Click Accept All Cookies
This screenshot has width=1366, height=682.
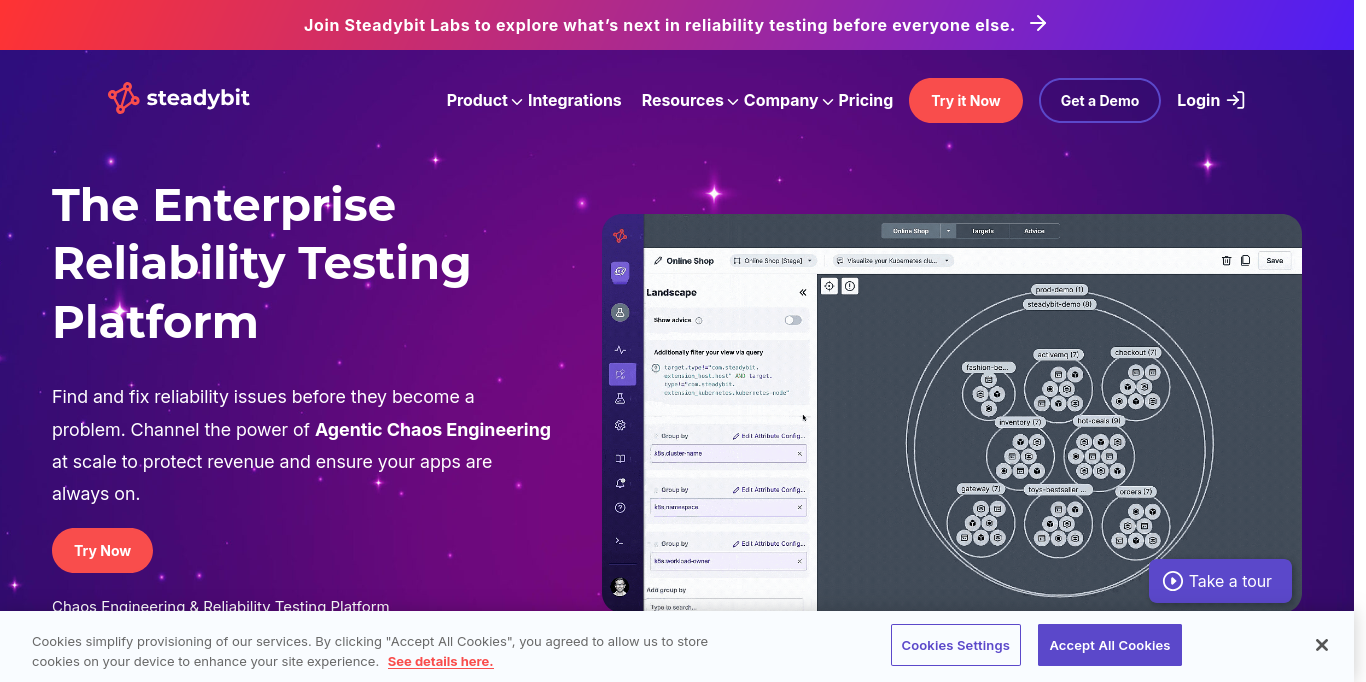pyautogui.click(x=1110, y=645)
